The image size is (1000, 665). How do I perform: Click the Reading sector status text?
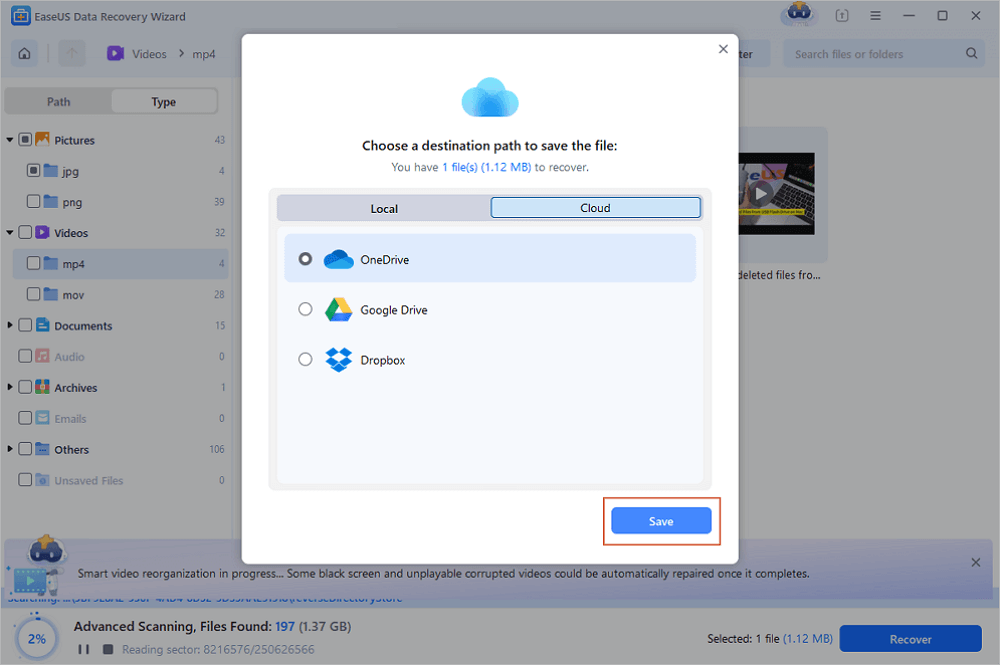point(218,649)
